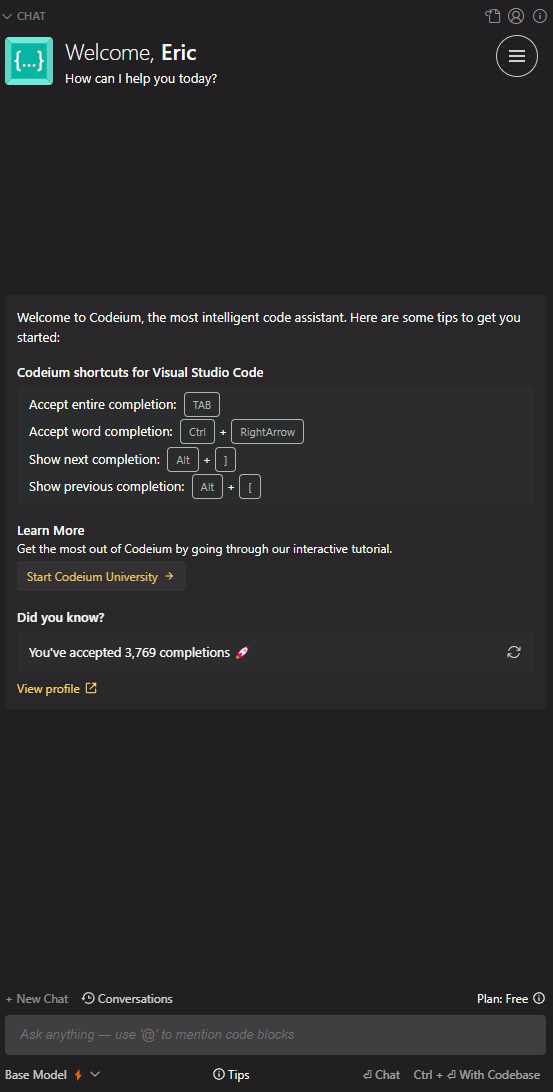Start a New Chat

(37, 999)
